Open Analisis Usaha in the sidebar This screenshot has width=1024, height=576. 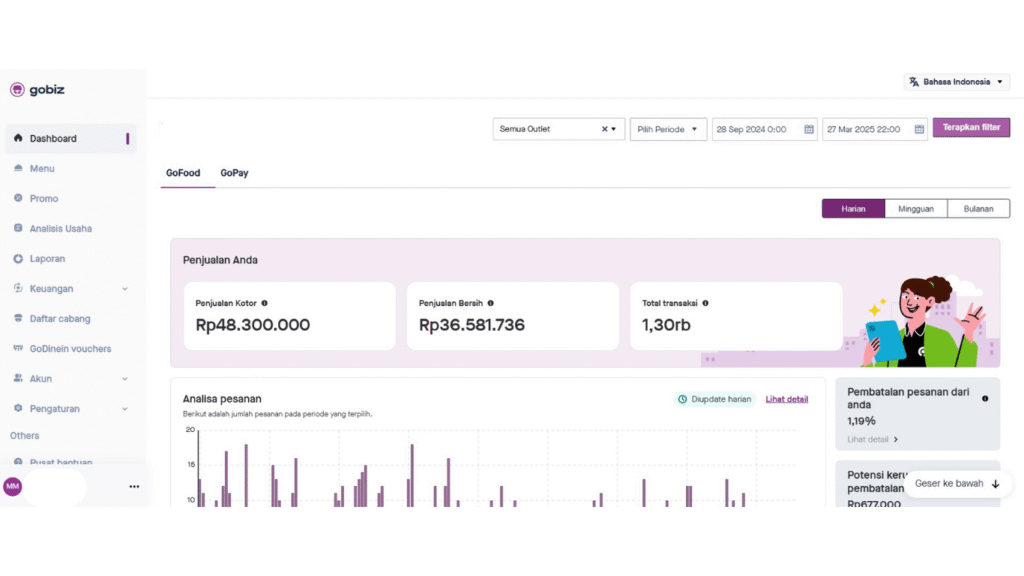[x=60, y=229]
